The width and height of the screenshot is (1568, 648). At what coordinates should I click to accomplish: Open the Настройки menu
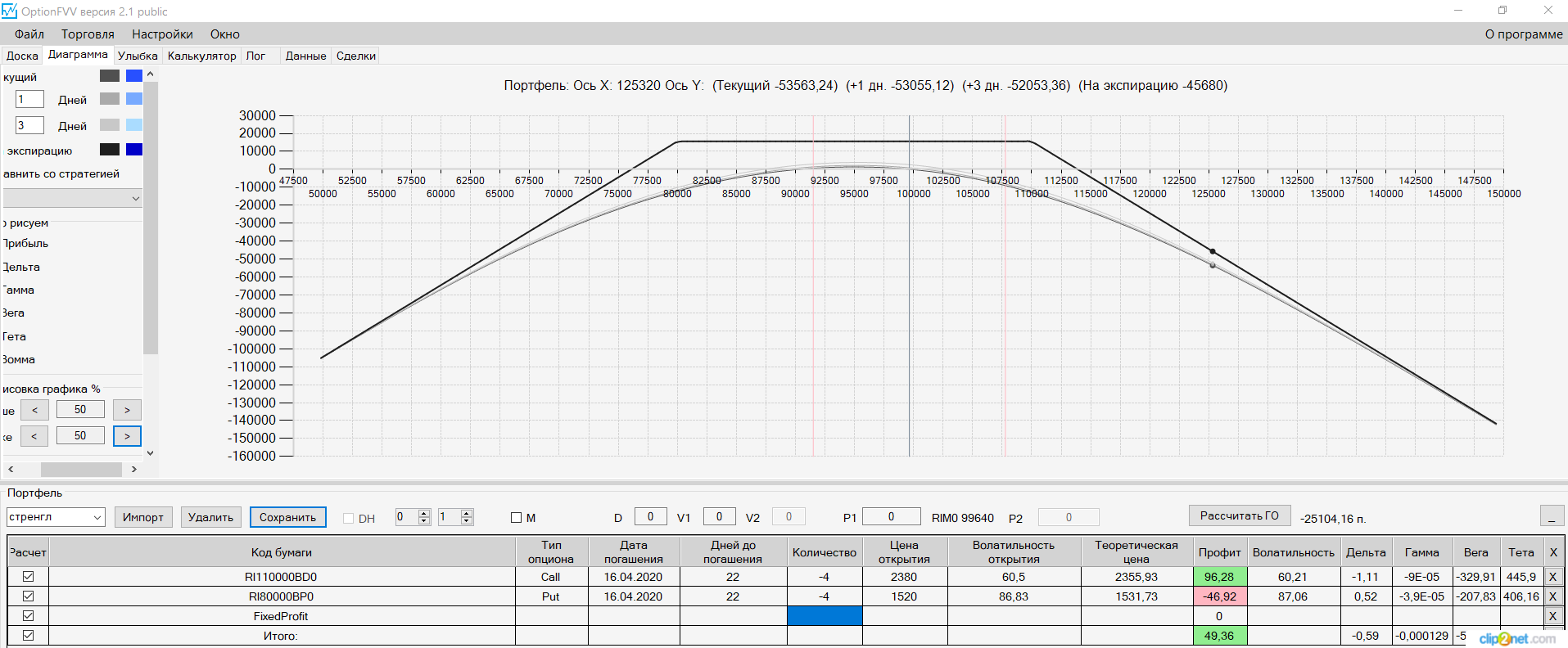click(x=162, y=34)
